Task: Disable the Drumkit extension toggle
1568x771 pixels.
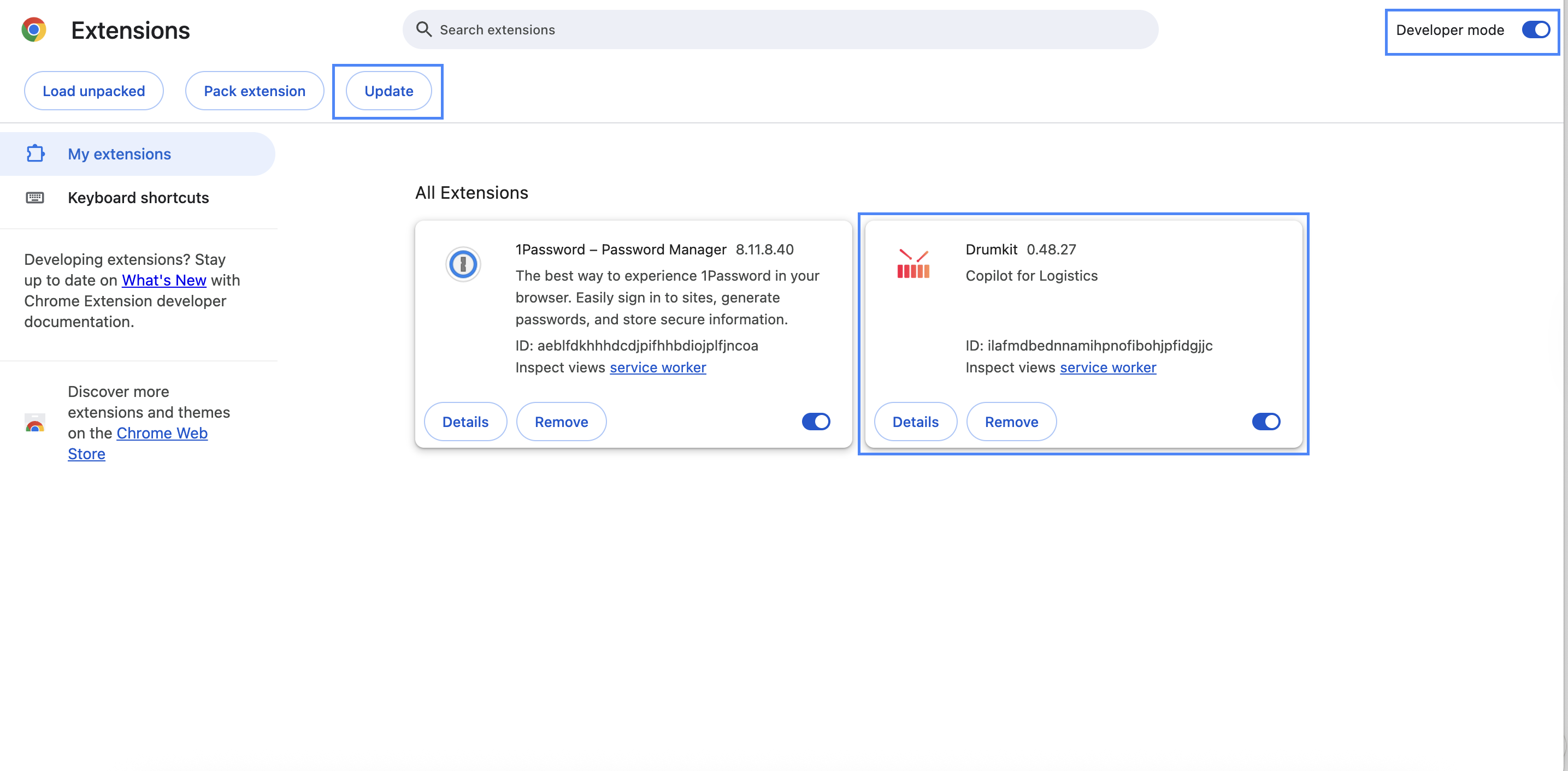Action: tap(1266, 422)
